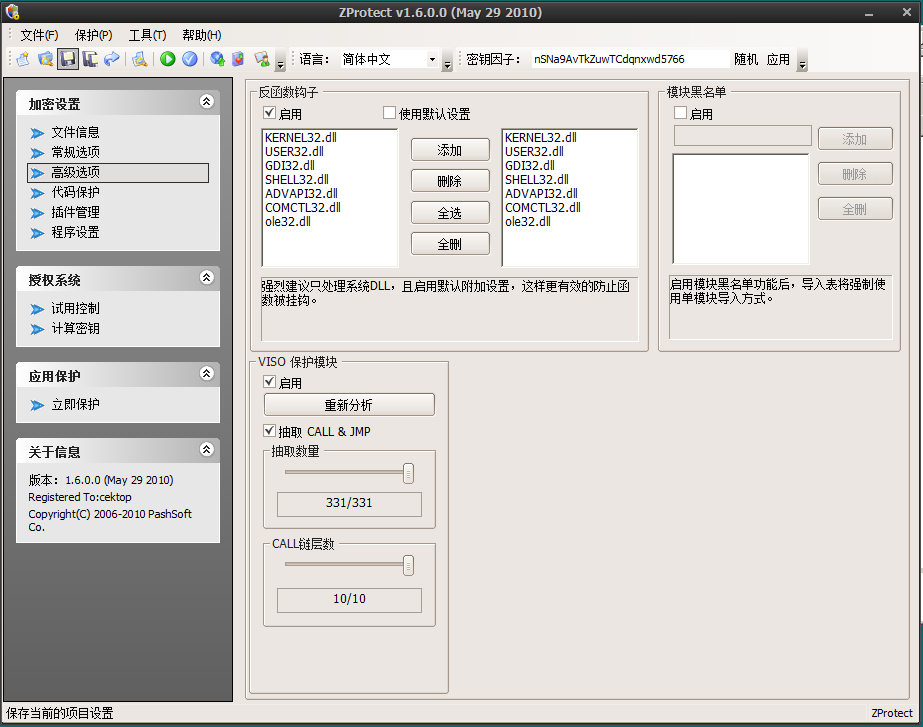Check 使用默认设置 option
This screenshot has width=923, height=727.
tap(389, 113)
